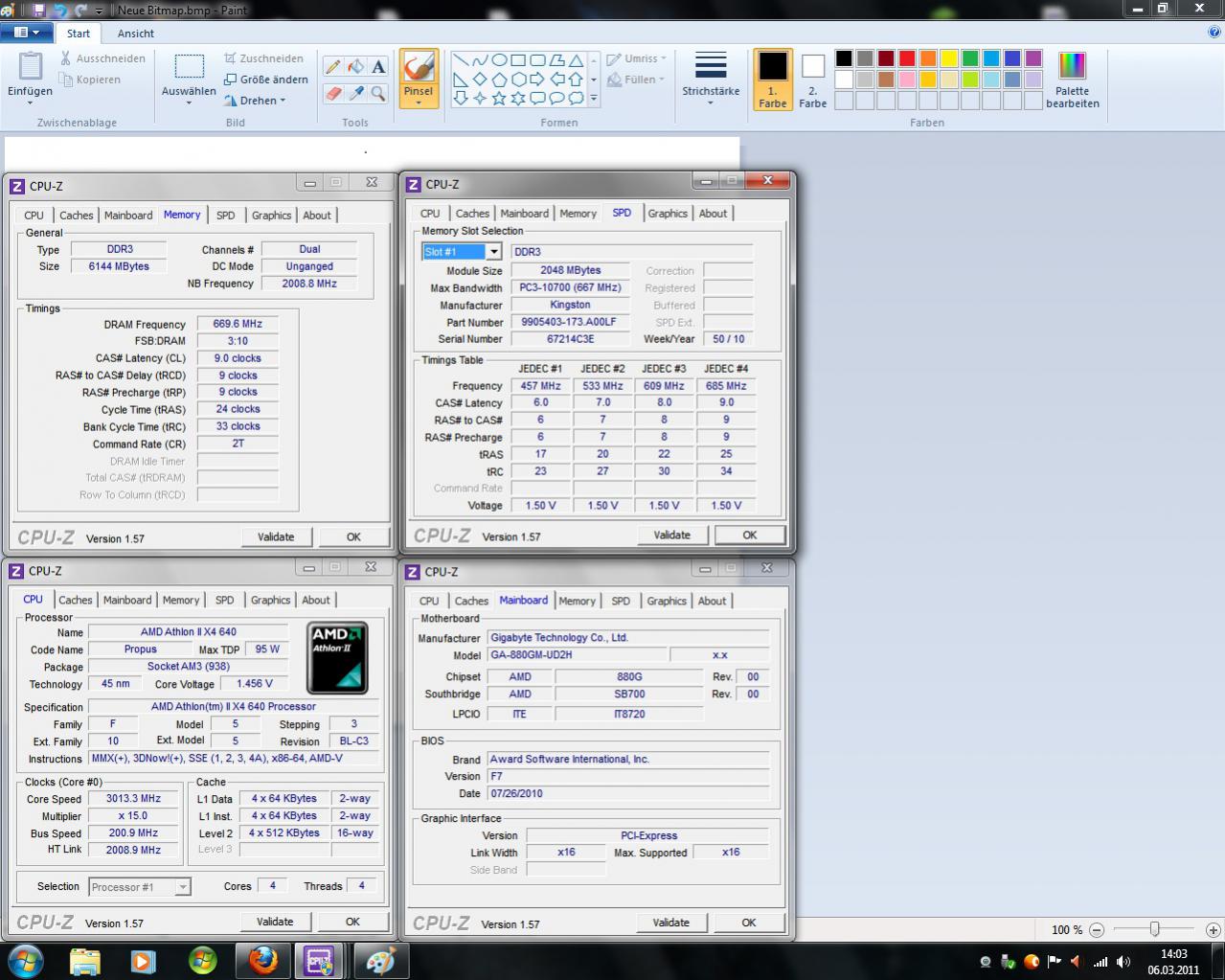Viewport: 1225px width, 980px height.
Task: Switch to the Ansicht ribbon tab
Action: point(135,34)
